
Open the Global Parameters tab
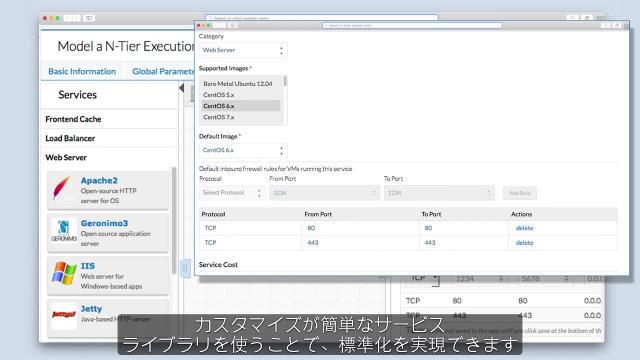pos(163,71)
